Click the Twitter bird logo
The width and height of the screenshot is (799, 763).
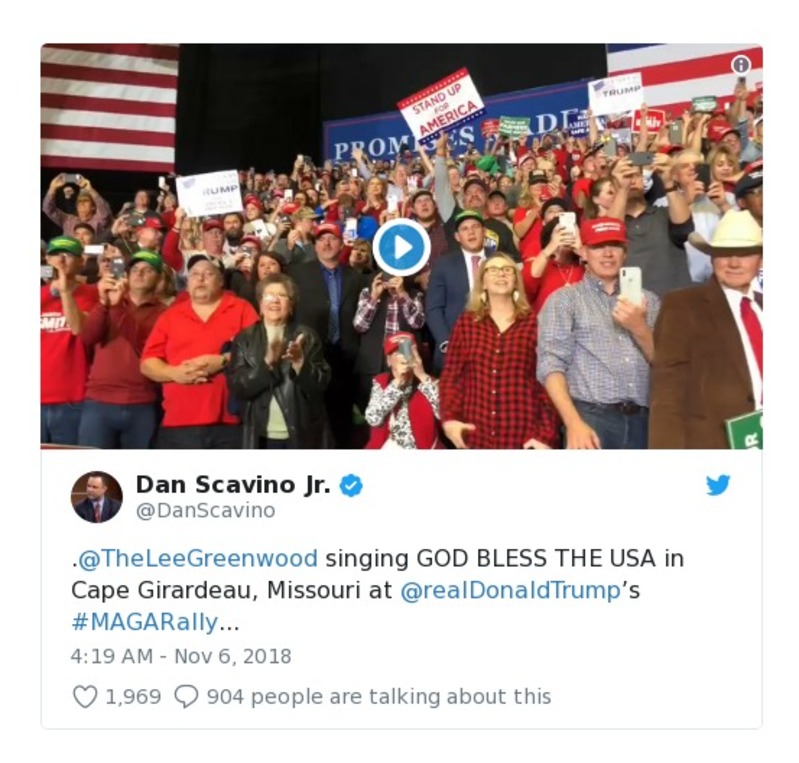(718, 485)
